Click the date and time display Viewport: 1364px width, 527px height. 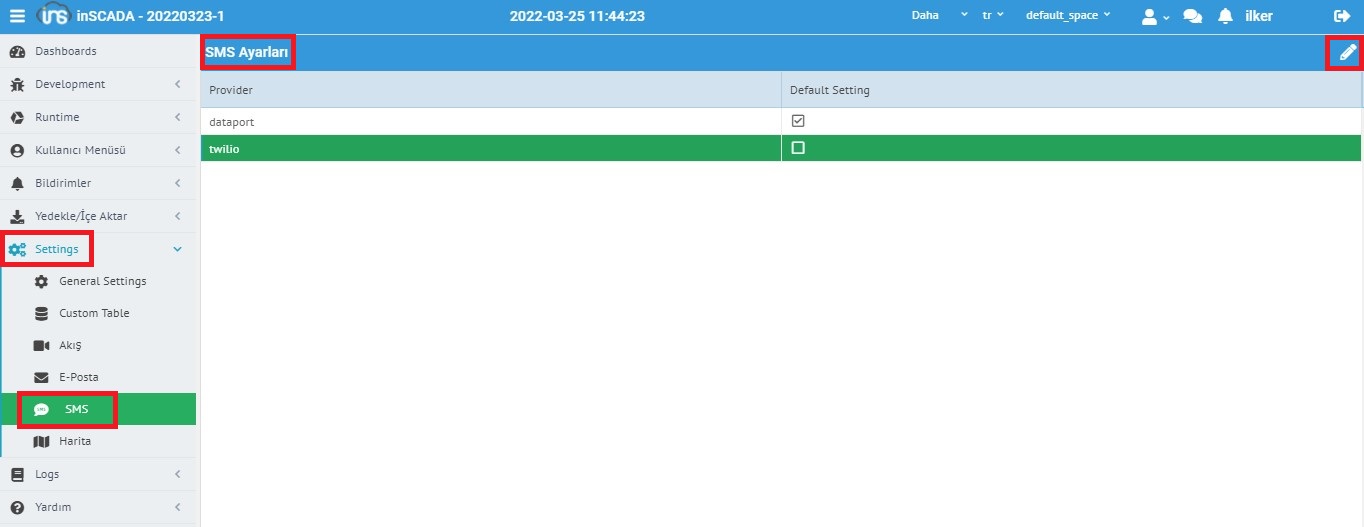[577, 16]
